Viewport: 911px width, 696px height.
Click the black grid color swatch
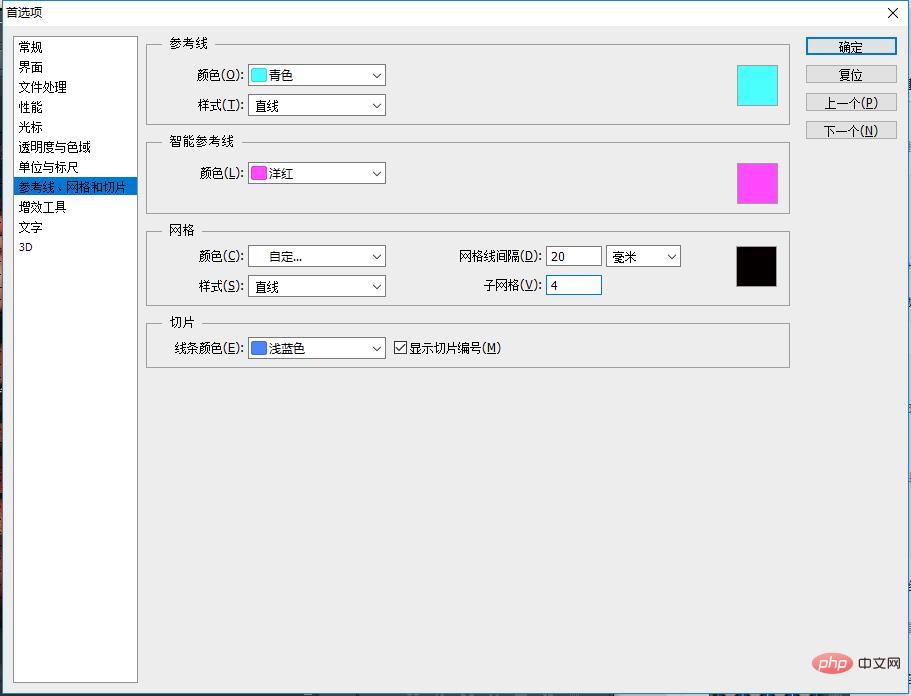point(756,266)
